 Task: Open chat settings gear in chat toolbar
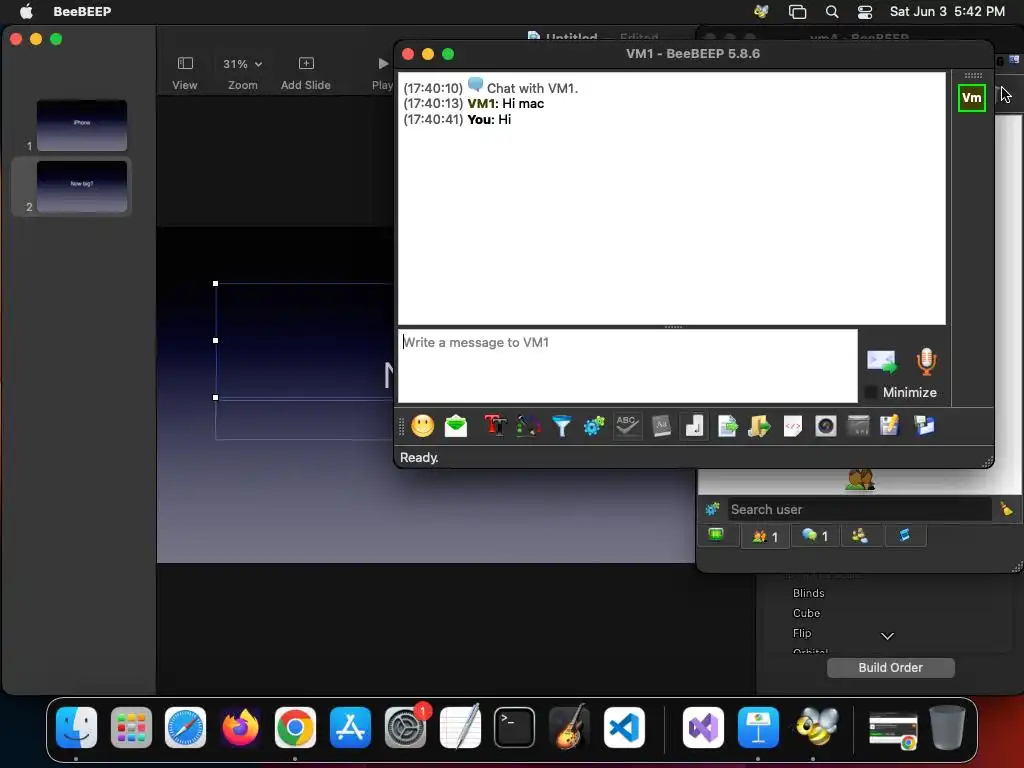(x=594, y=426)
